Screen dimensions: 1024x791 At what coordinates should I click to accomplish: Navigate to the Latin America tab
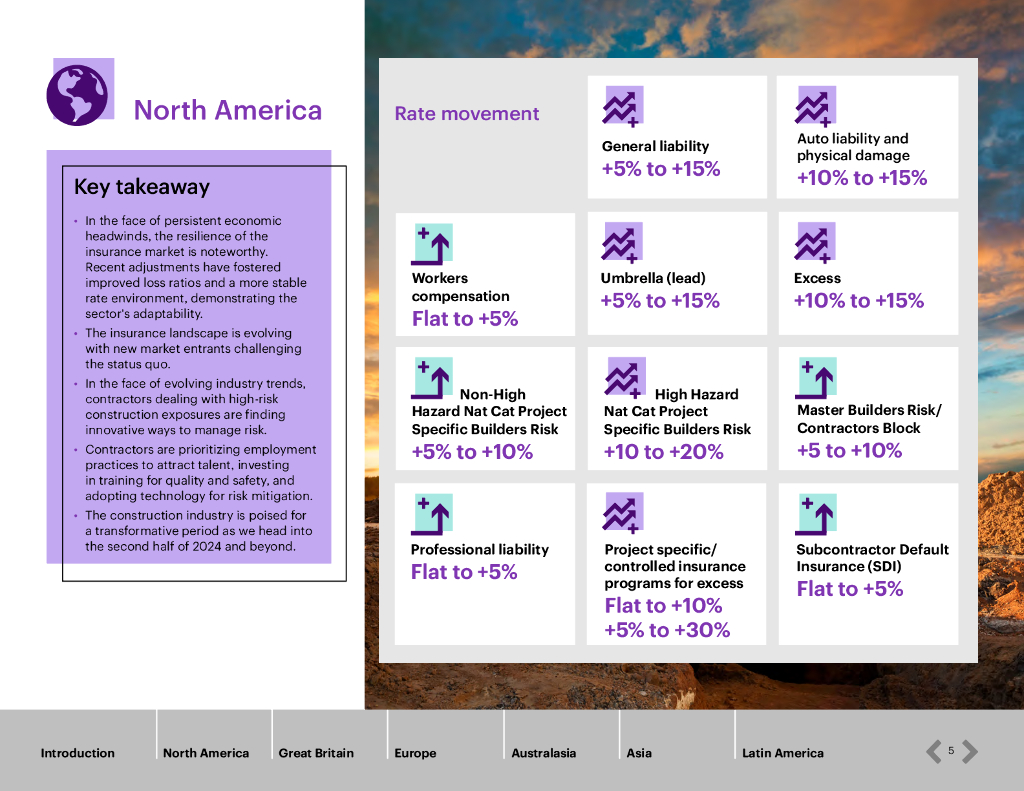click(x=782, y=753)
